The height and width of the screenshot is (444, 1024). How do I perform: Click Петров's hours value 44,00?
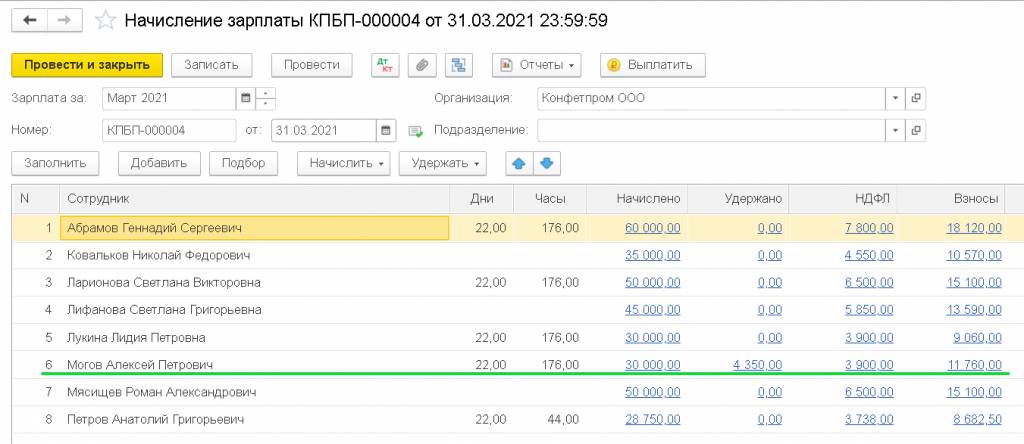(563, 420)
